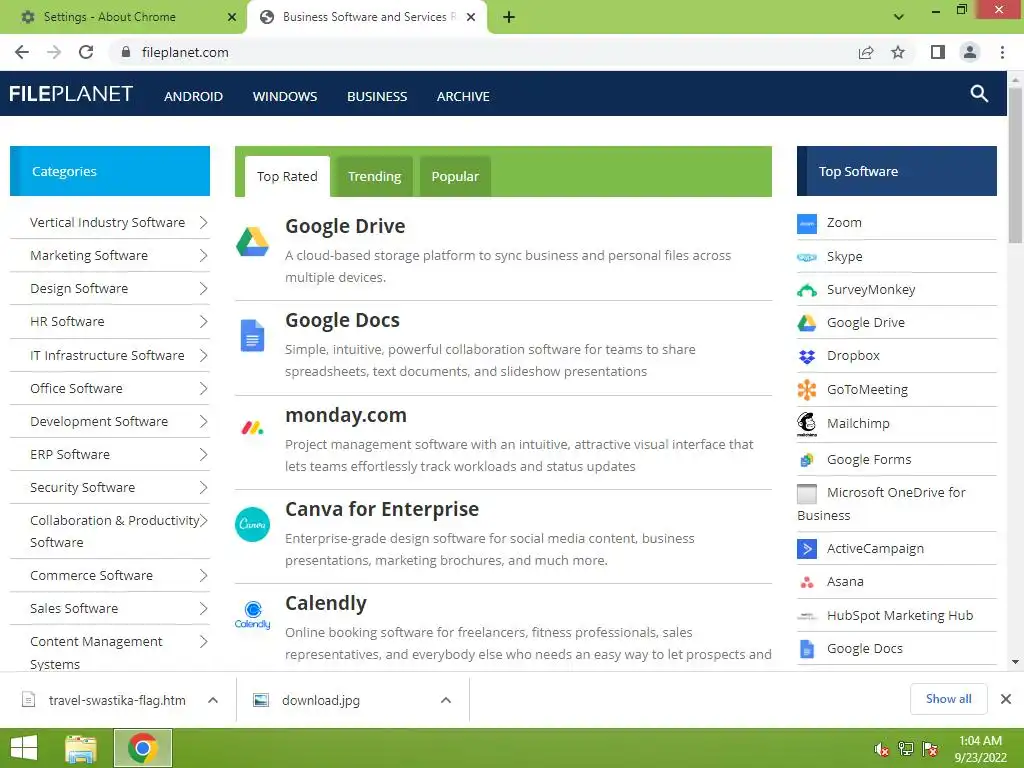Click the Calendly logo icon
Viewport: 1024px width, 768px height.
pyautogui.click(x=252, y=615)
